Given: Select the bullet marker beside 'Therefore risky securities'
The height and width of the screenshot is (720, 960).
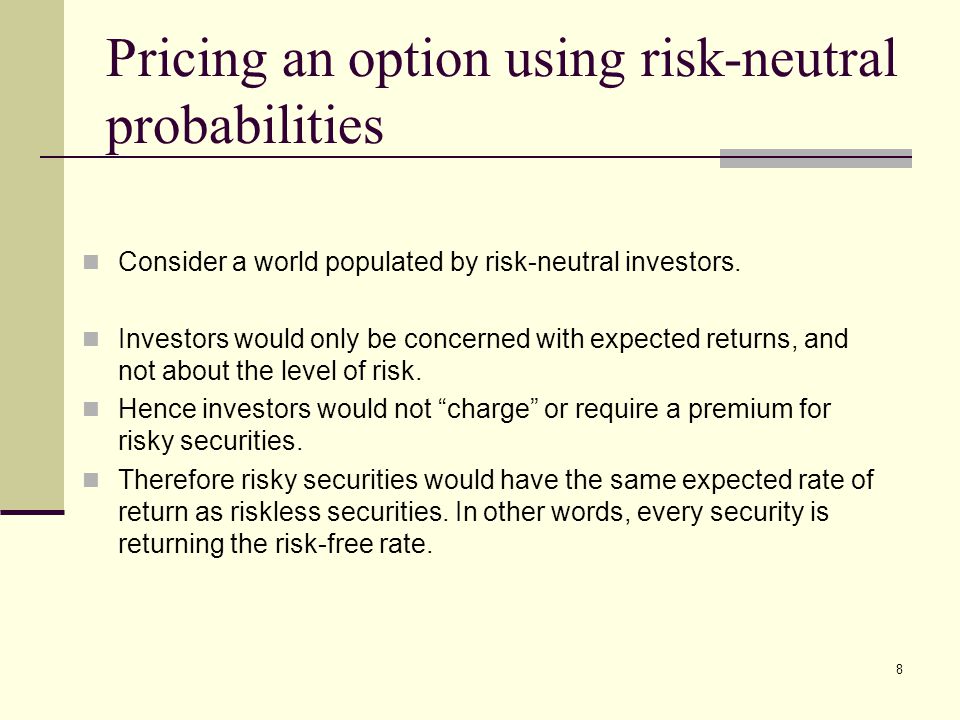Looking at the screenshot, I should point(91,480).
